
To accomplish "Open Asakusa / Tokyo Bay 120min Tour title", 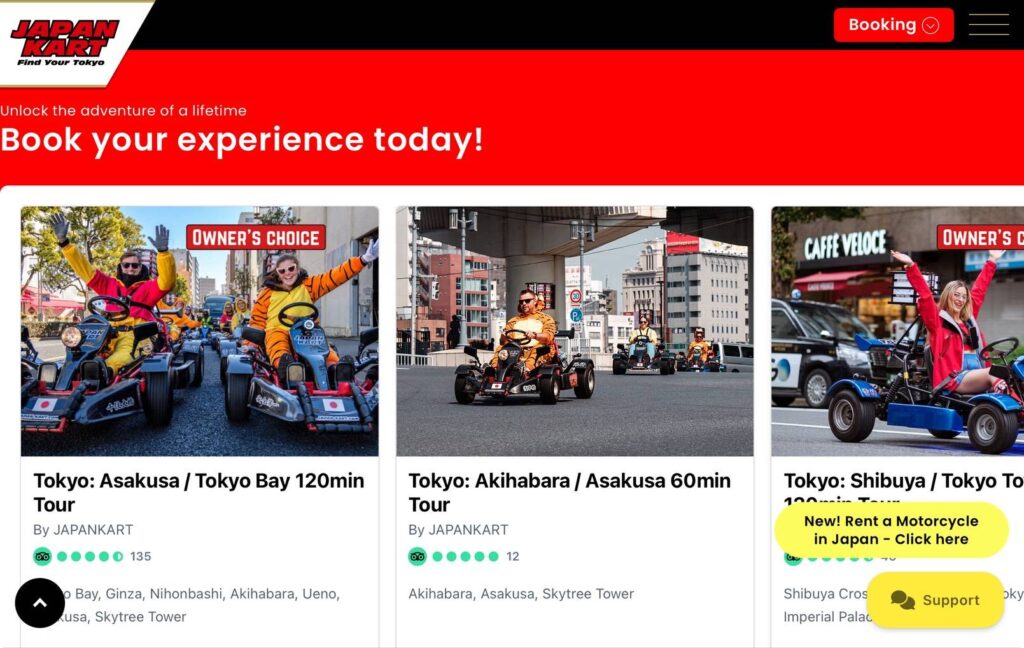I will click(x=198, y=492).
